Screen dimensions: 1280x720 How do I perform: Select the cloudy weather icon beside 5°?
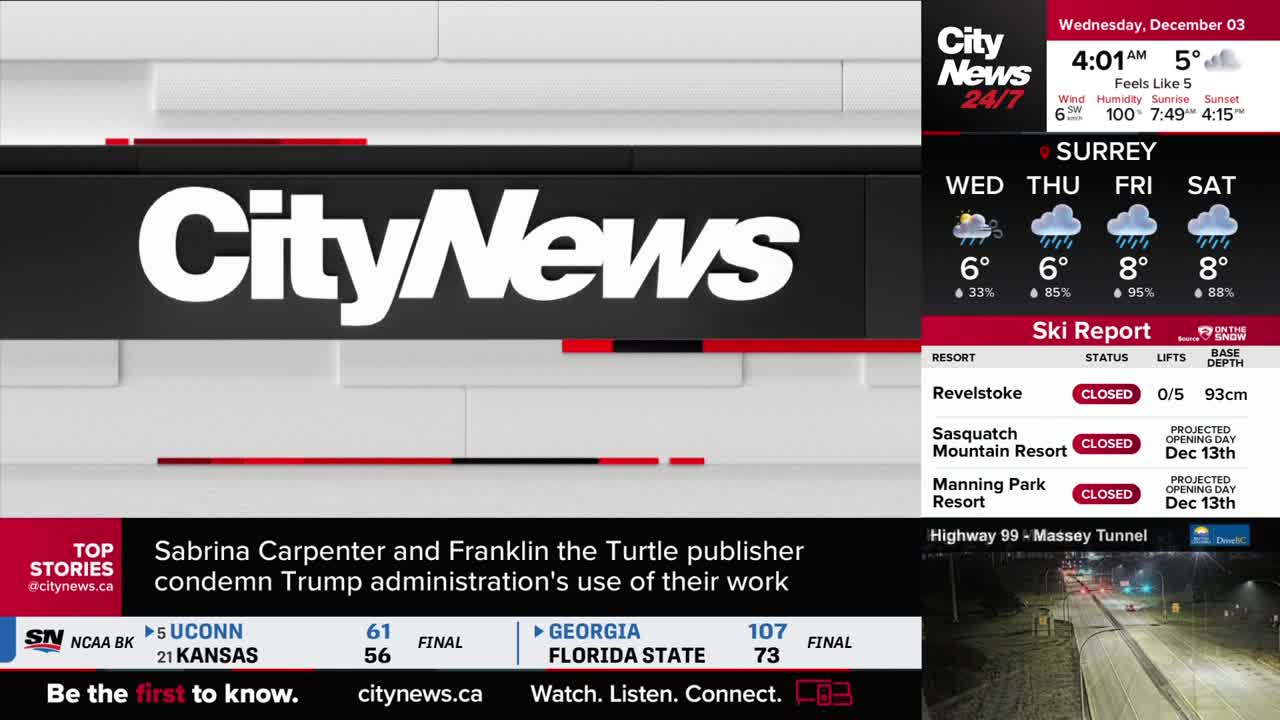pyautogui.click(x=1225, y=62)
